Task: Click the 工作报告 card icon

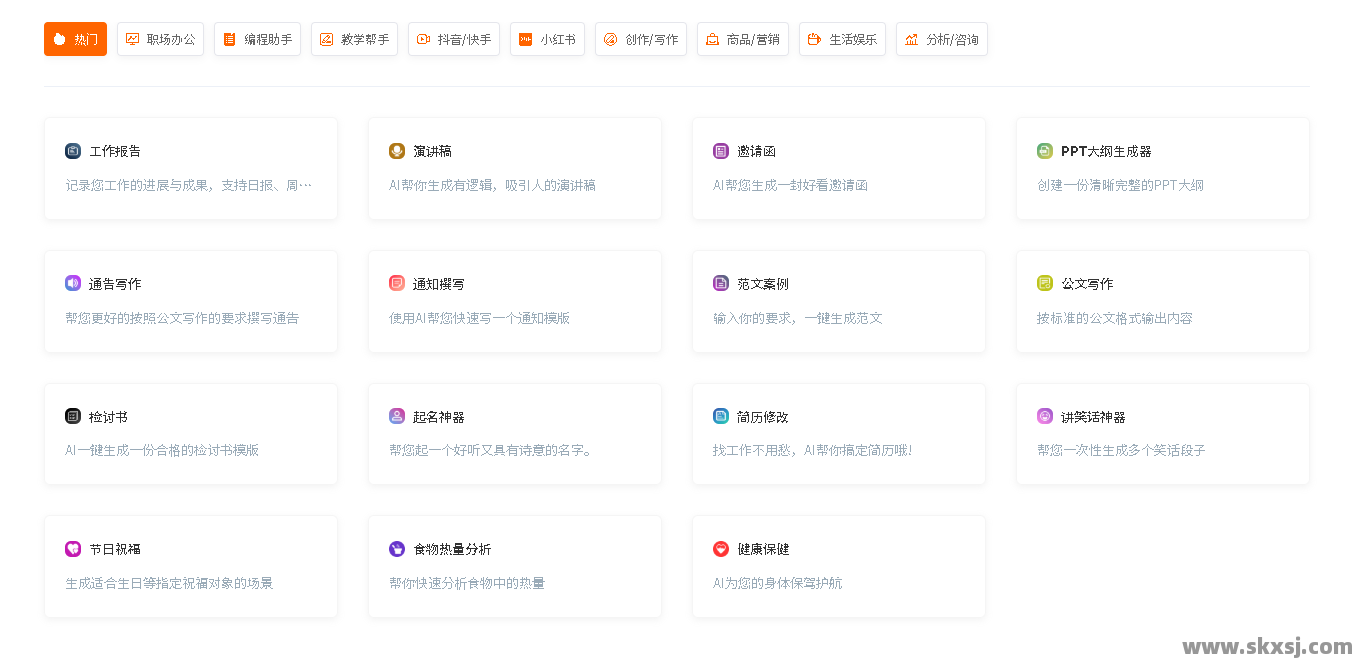Action: 73,151
